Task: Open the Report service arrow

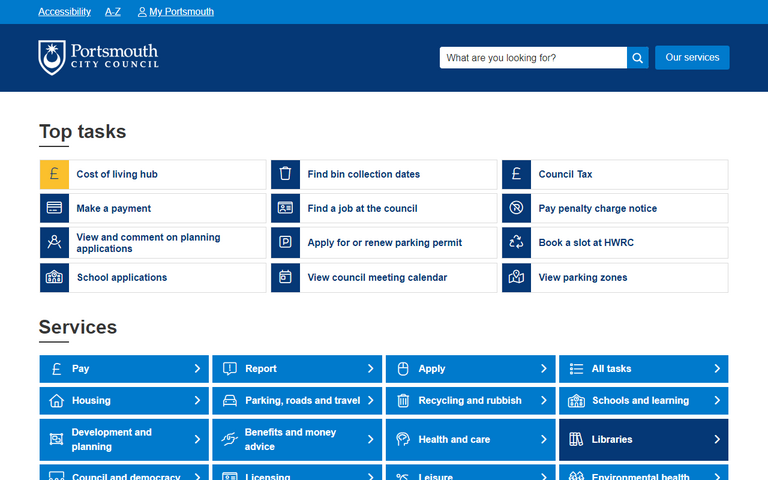Action: 370,369
